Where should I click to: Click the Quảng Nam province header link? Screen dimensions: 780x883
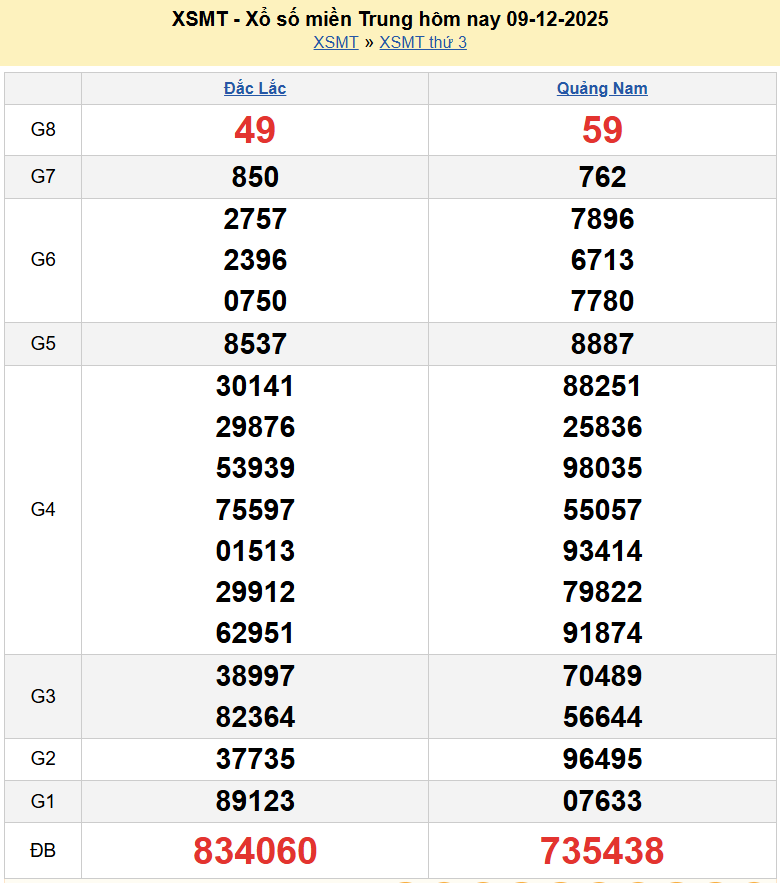pyautogui.click(x=602, y=88)
